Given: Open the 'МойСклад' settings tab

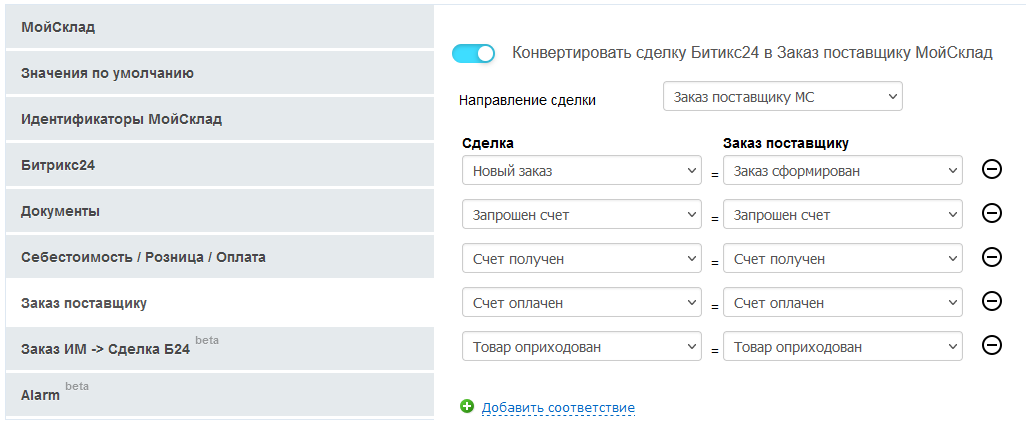Looking at the screenshot, I should click(219, 27).
